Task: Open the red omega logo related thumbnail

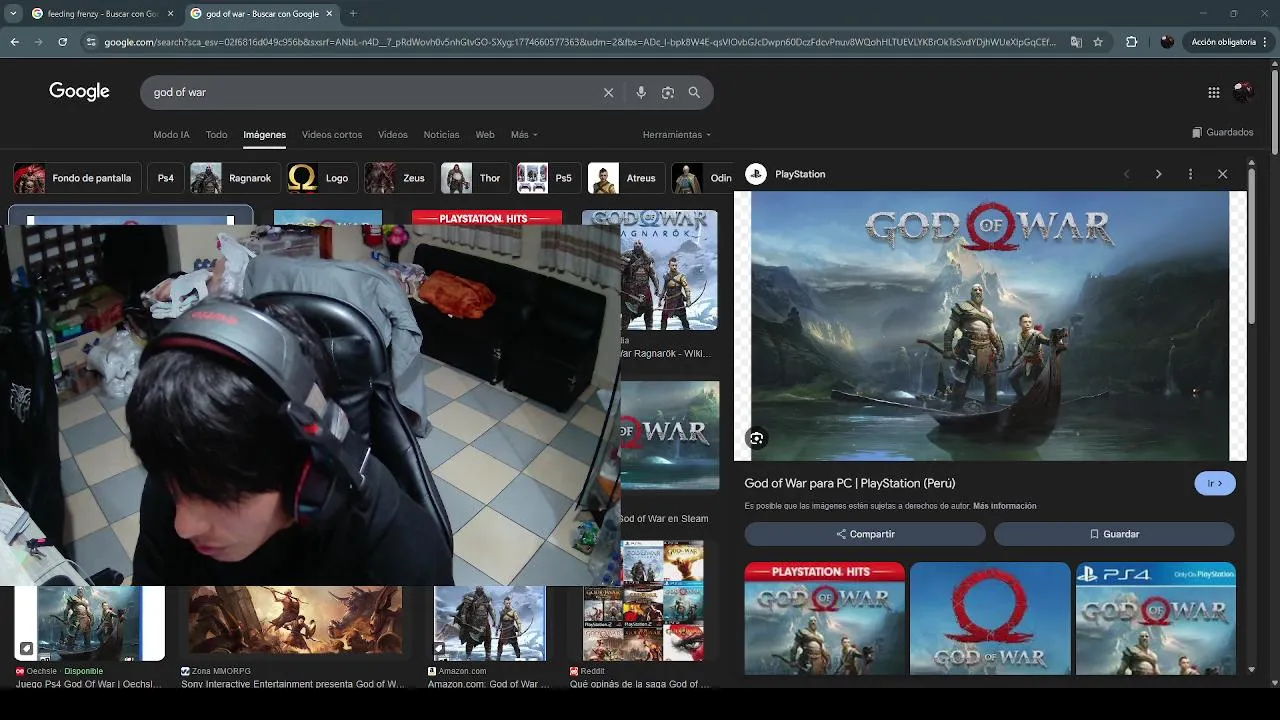Action: 990,618
